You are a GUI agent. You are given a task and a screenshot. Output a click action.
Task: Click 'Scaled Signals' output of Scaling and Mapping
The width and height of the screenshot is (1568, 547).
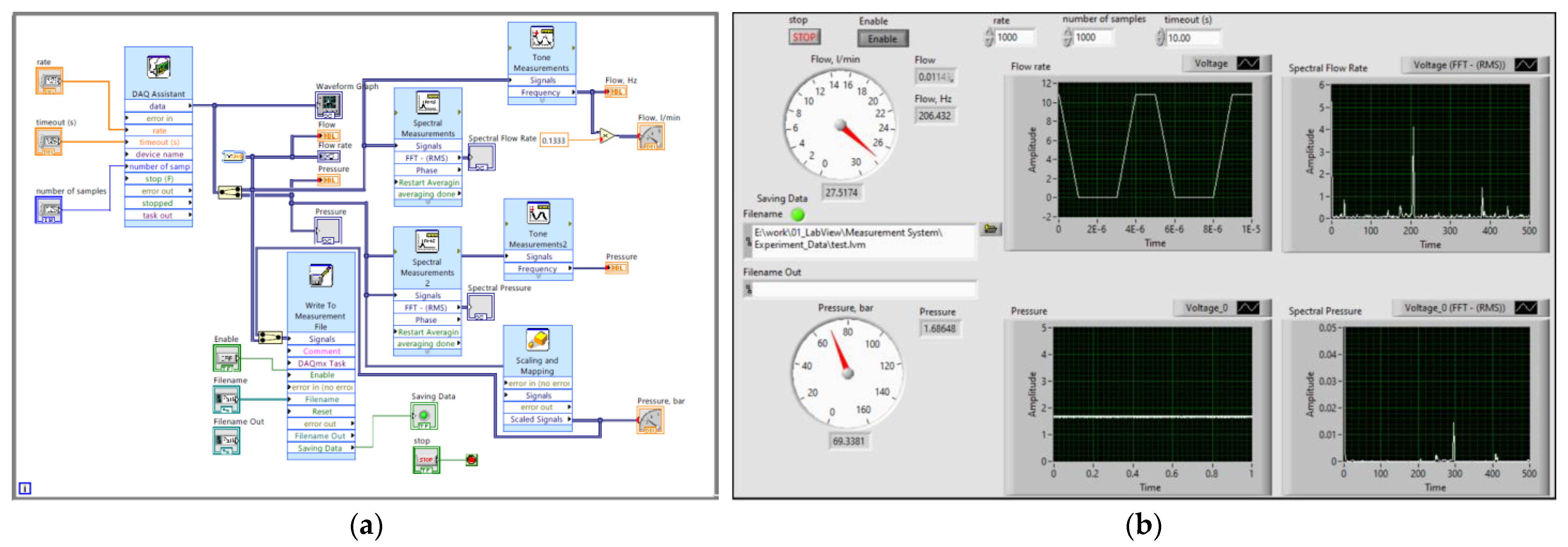[538, 420]
